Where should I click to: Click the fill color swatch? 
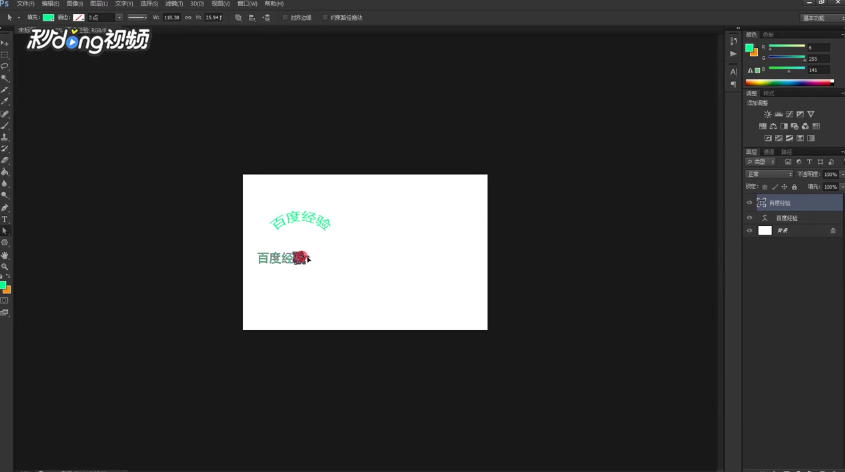49,18
